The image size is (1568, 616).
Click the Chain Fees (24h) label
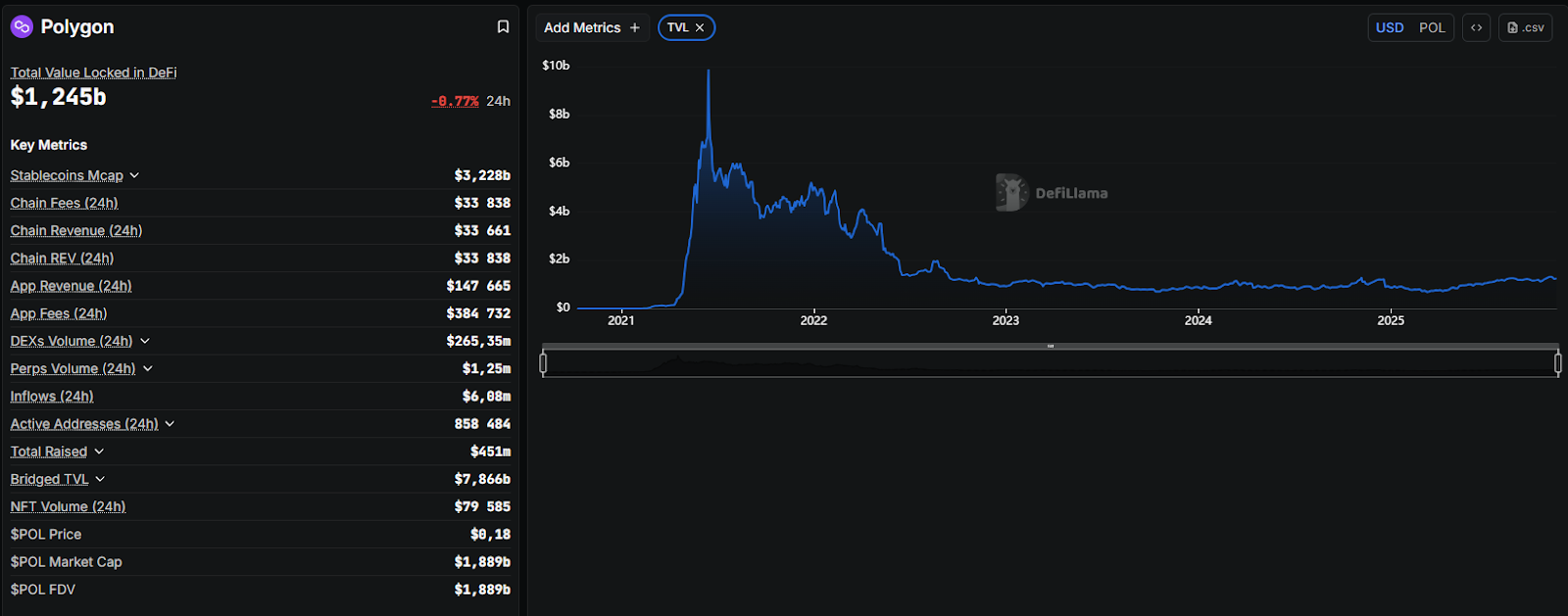coord(64,203)
